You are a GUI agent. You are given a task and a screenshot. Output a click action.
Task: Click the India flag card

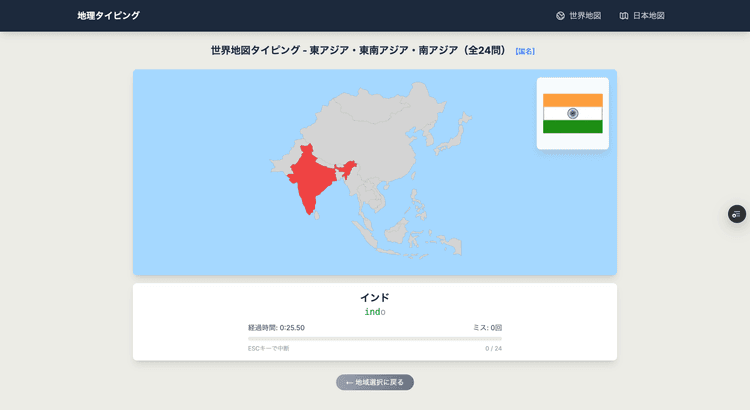tap(573, 114)
